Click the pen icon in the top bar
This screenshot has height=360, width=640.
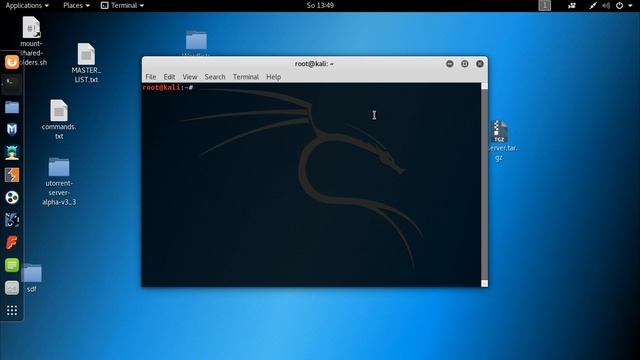tap(593, 5)
